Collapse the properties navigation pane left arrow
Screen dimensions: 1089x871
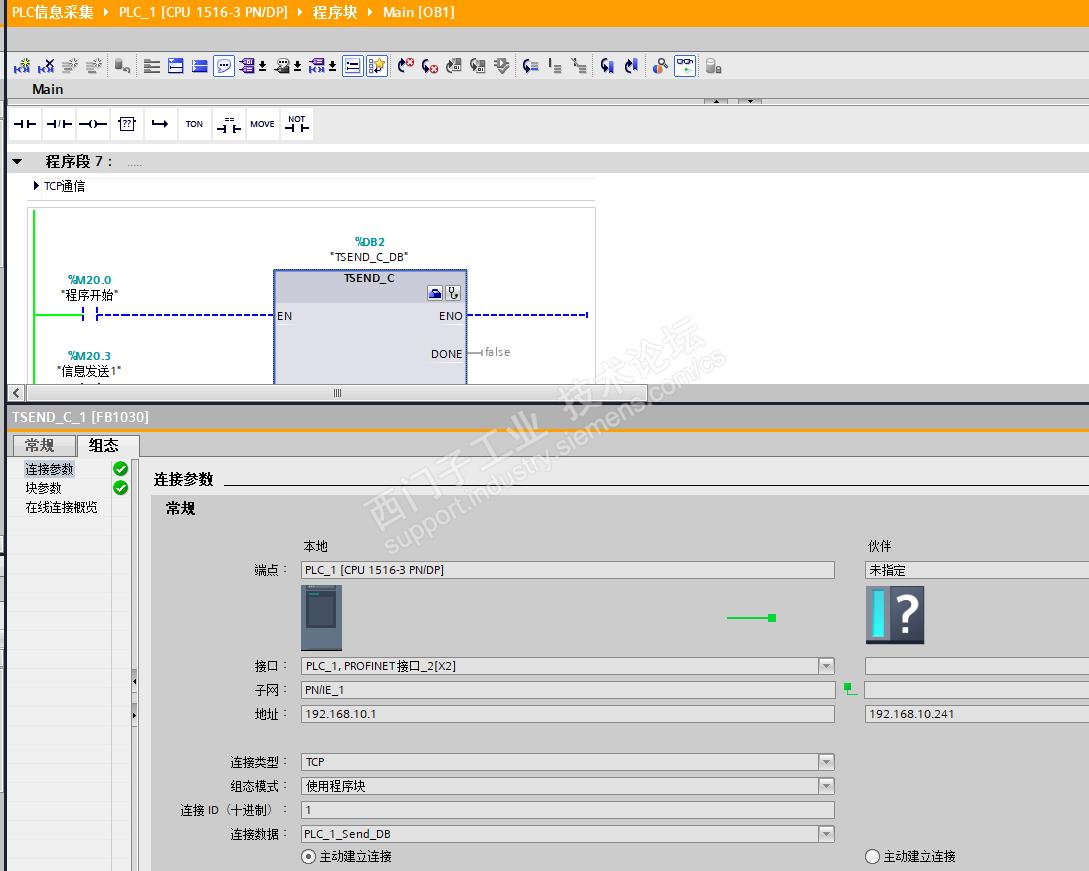[x=134, y=681]
